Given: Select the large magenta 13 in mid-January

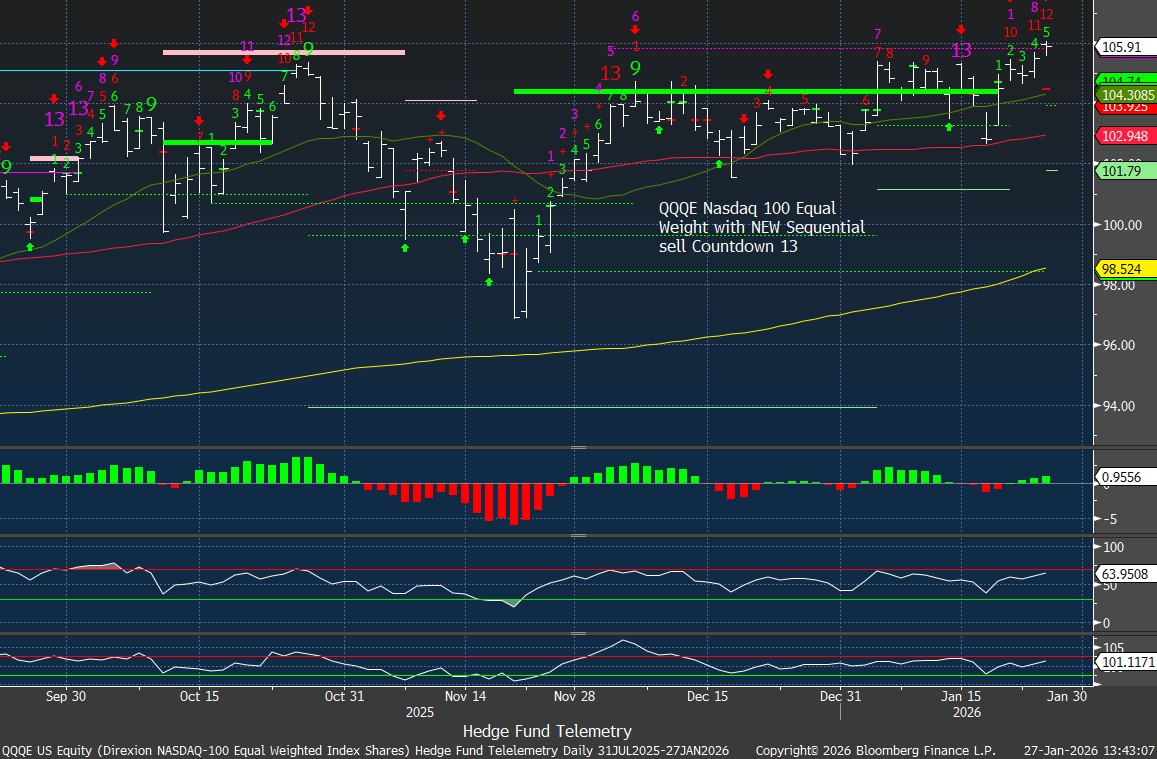Looking at the screenshot, I should 961,50.
